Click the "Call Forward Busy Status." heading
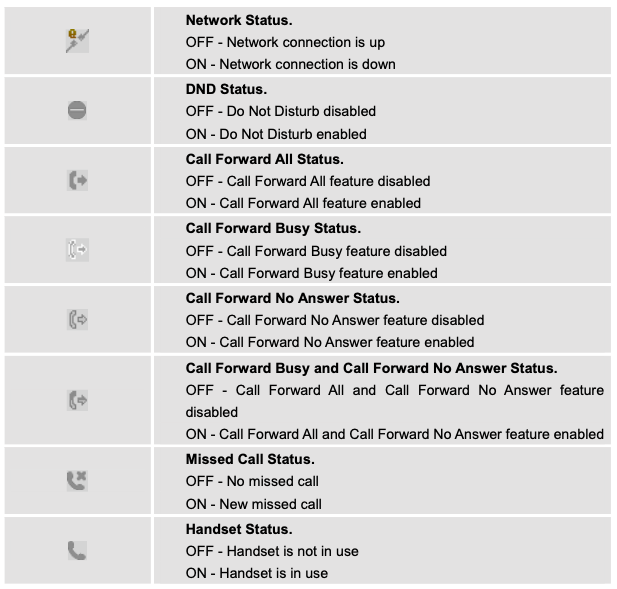Screen dimensions: 617x589 pyautogui.click(x=273, y=229)
